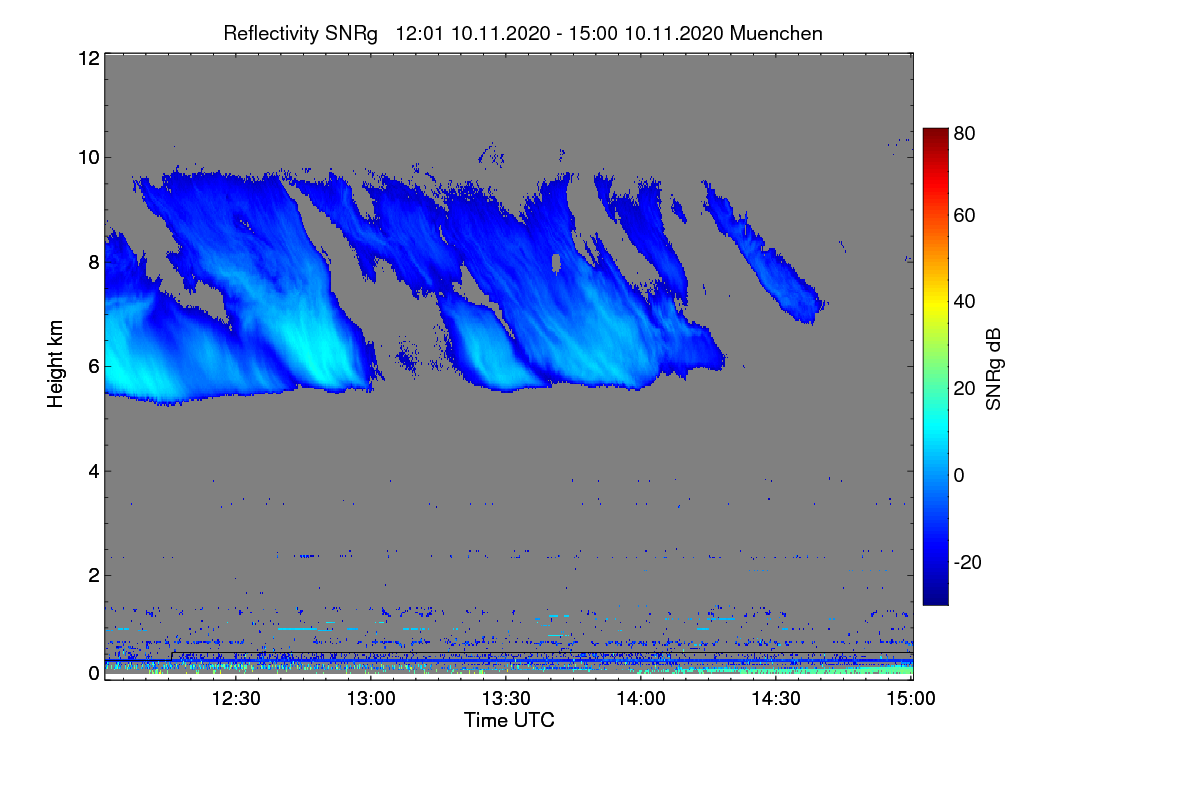The height and width of the screenshot is (800, 1200).
Task: Click the 'Time UTC' axis label
Action: pyautogui.click(x=509, y=720)
